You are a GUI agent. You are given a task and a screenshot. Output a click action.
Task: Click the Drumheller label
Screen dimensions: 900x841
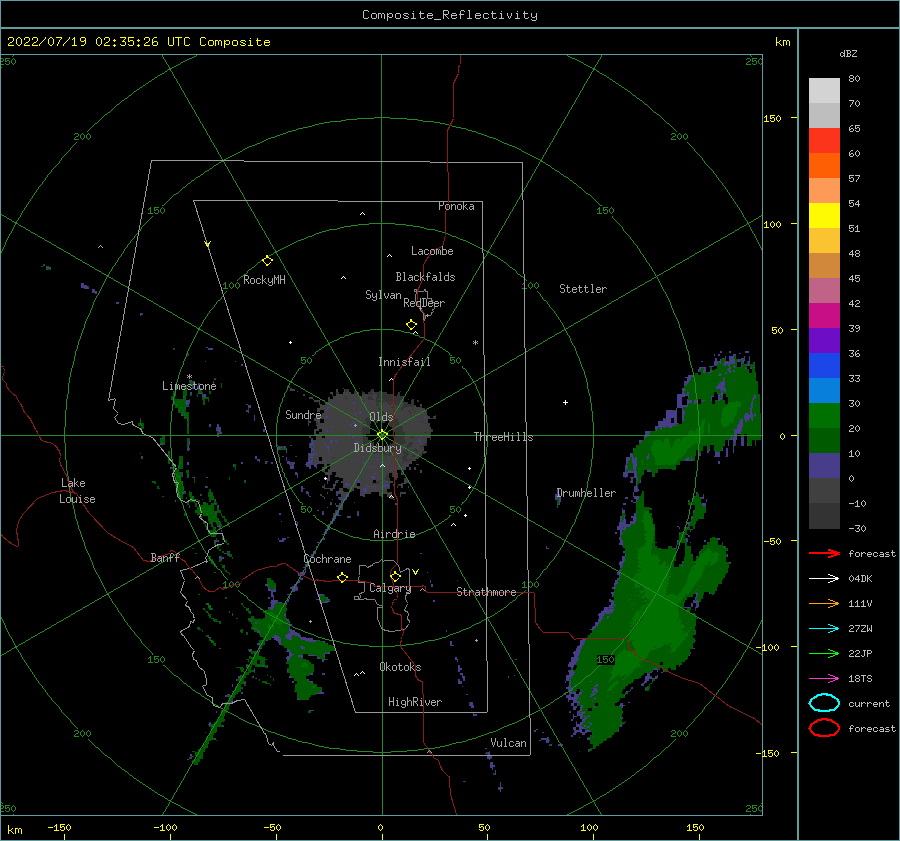[x=586, y=493]
